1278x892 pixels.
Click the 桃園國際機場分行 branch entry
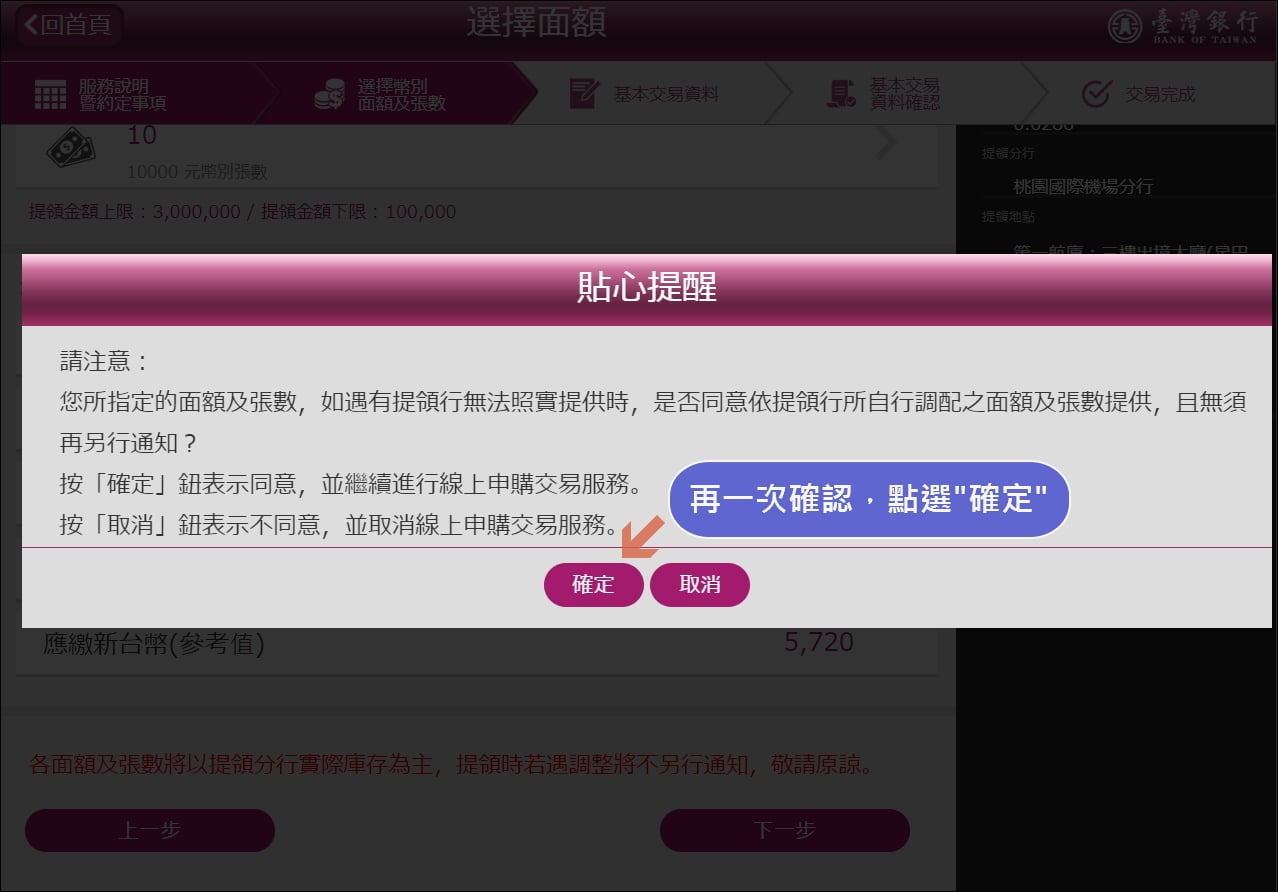[1083, 186]
